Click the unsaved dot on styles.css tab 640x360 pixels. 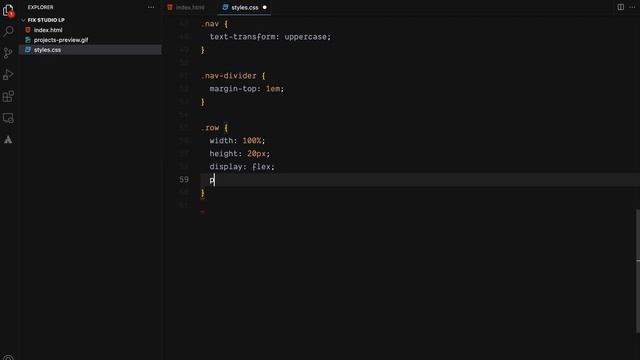264,7
